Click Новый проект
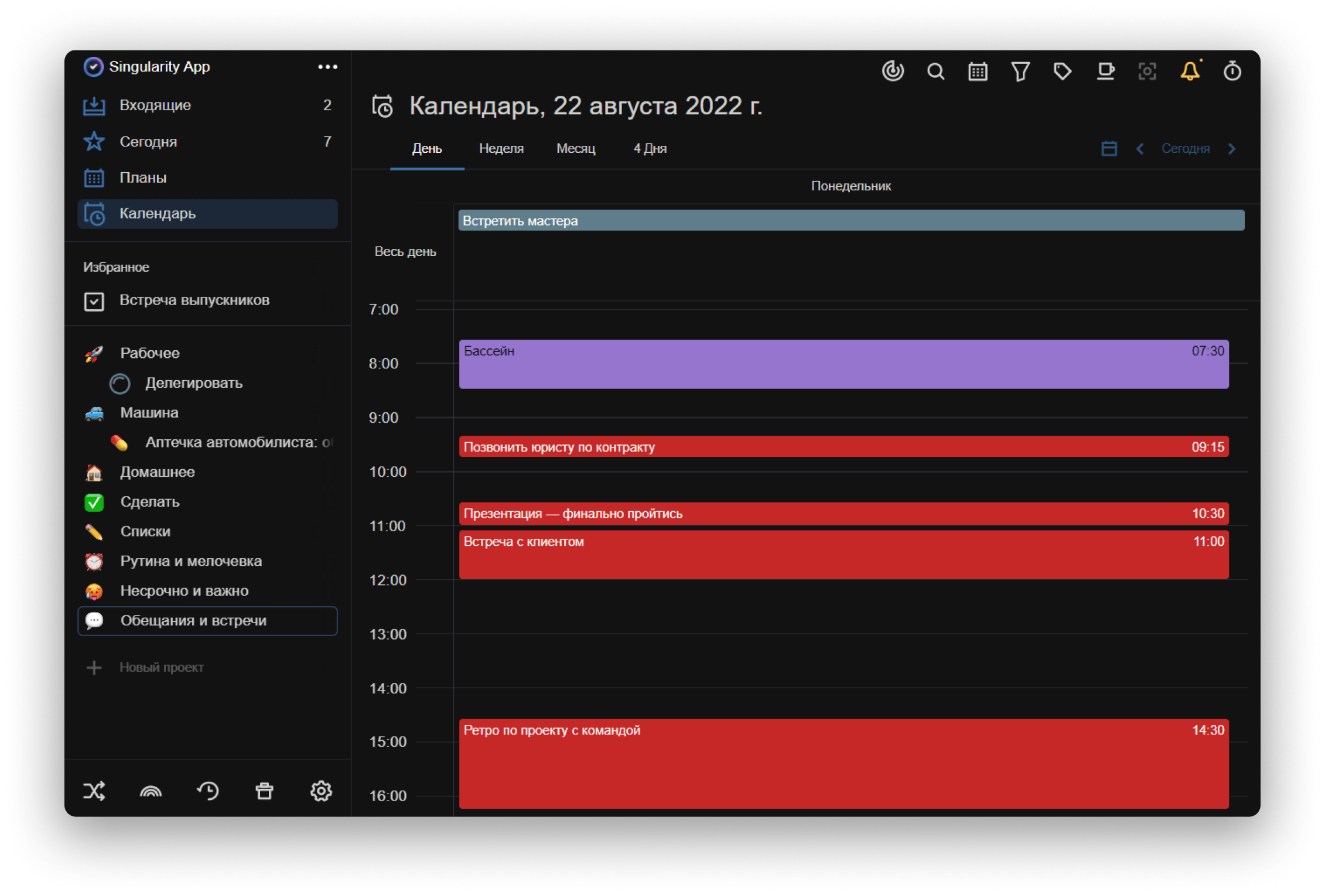The image size is (1325, 896). coord(162,668)
